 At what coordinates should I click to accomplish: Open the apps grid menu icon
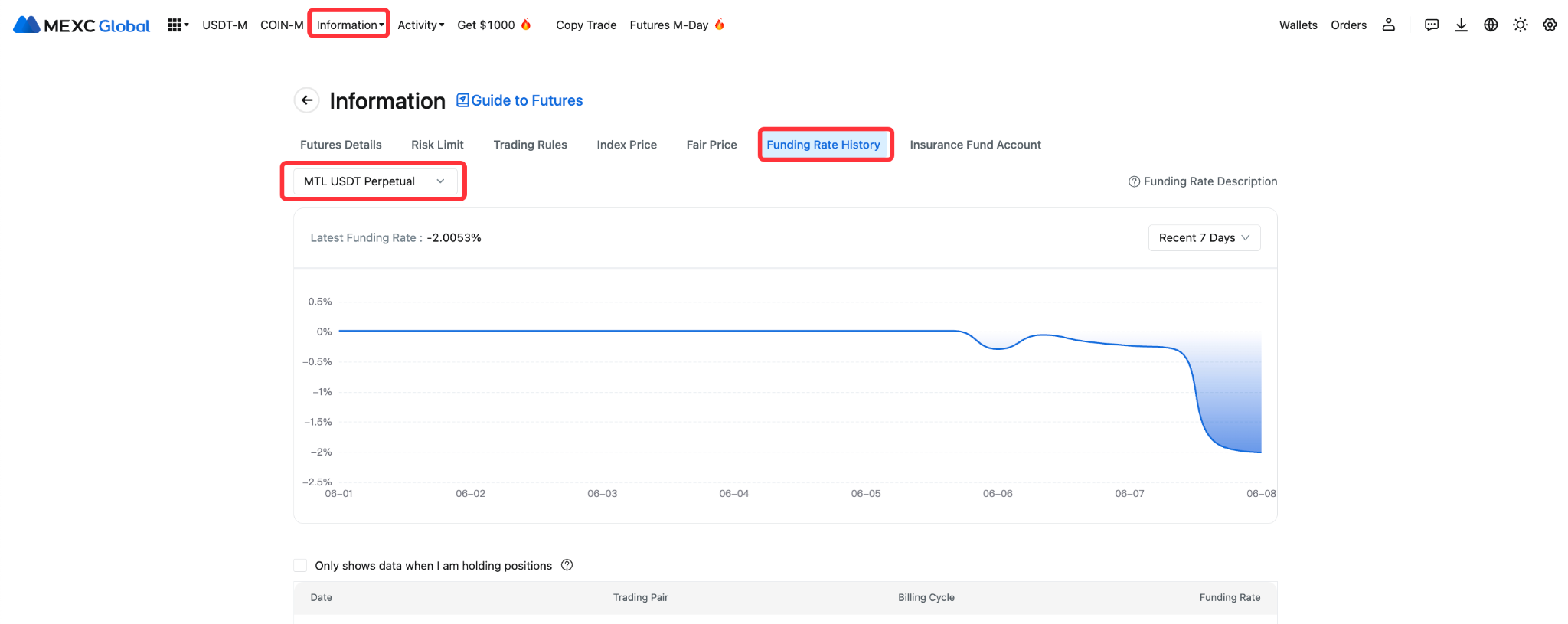(x=175, y=25)
